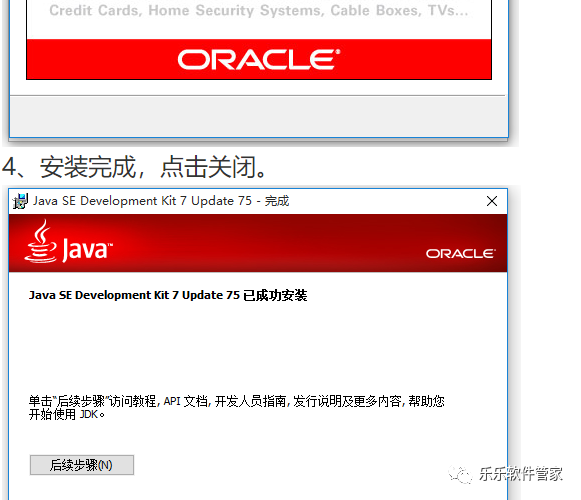Screen dimensions: 581x500
Task: Click the 发行说明及更多内容 text
Action: [347, 401]
